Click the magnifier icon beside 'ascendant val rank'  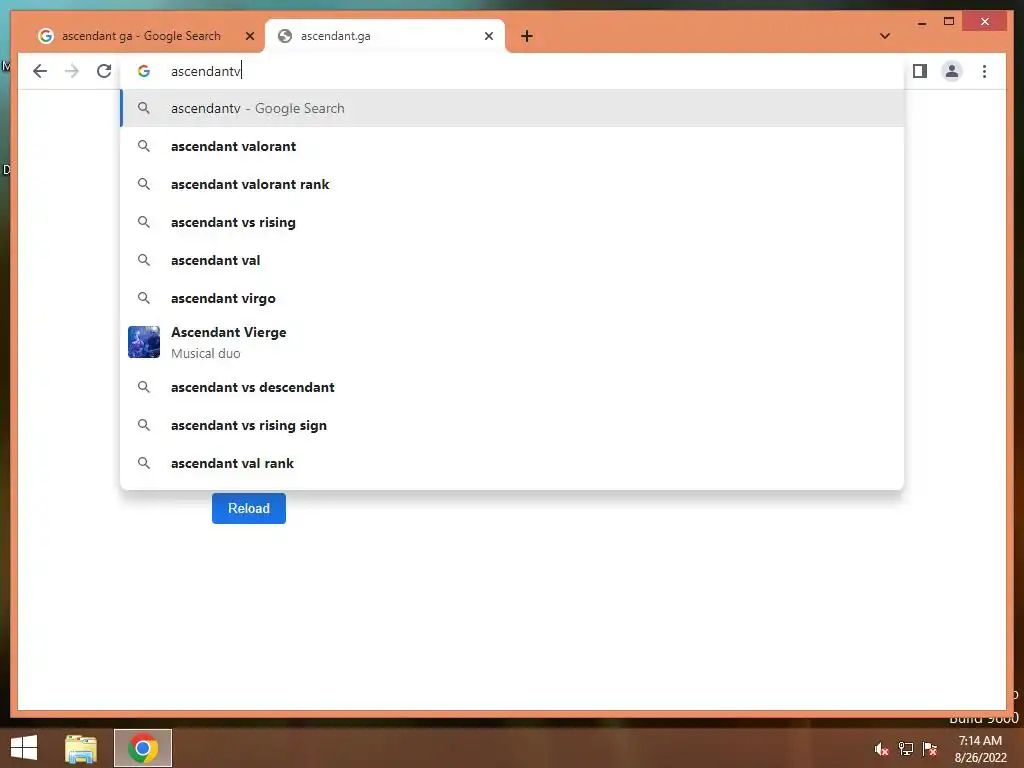coord(144,463)
